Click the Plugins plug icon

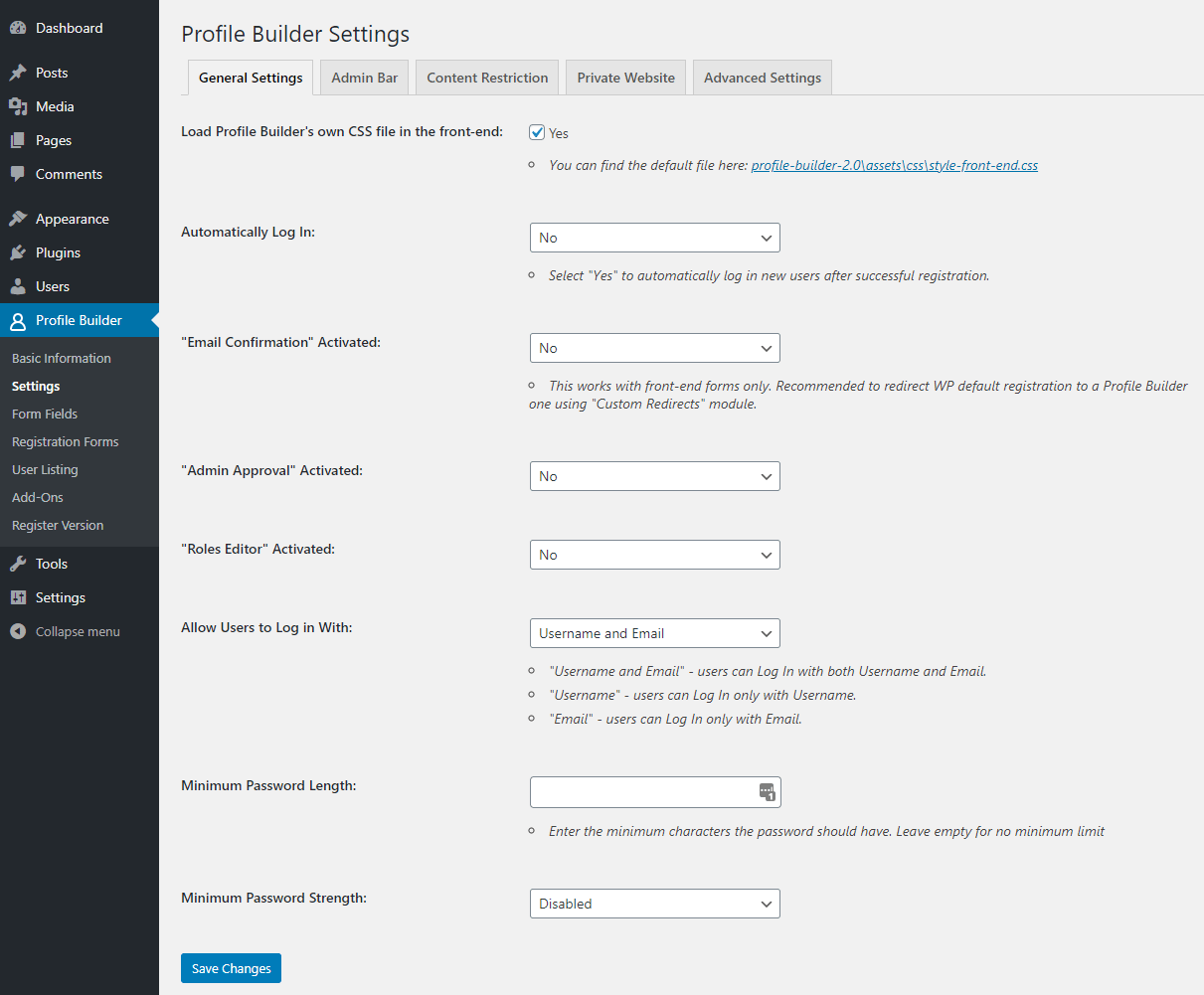[18, 252]
